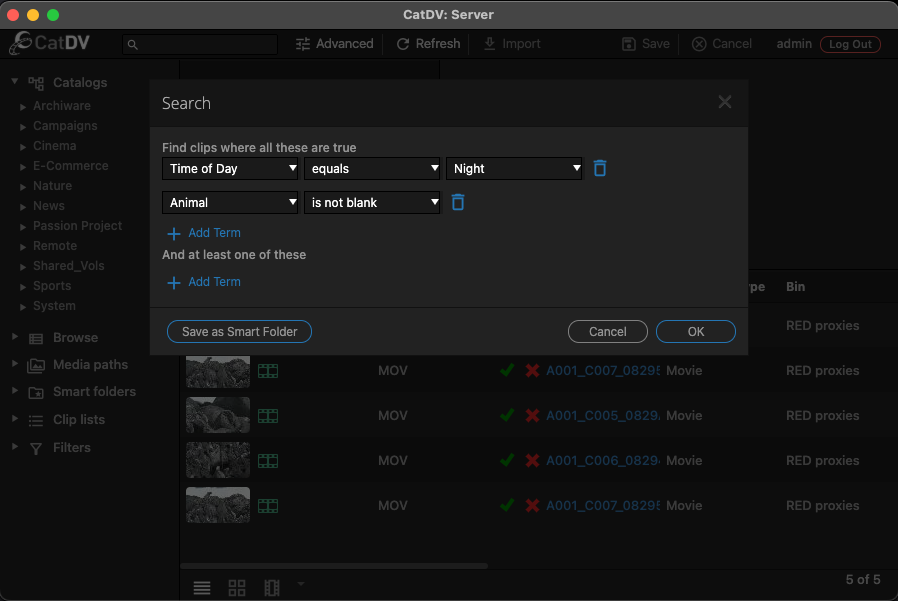Switch to grid view icon

pos(237,587)
